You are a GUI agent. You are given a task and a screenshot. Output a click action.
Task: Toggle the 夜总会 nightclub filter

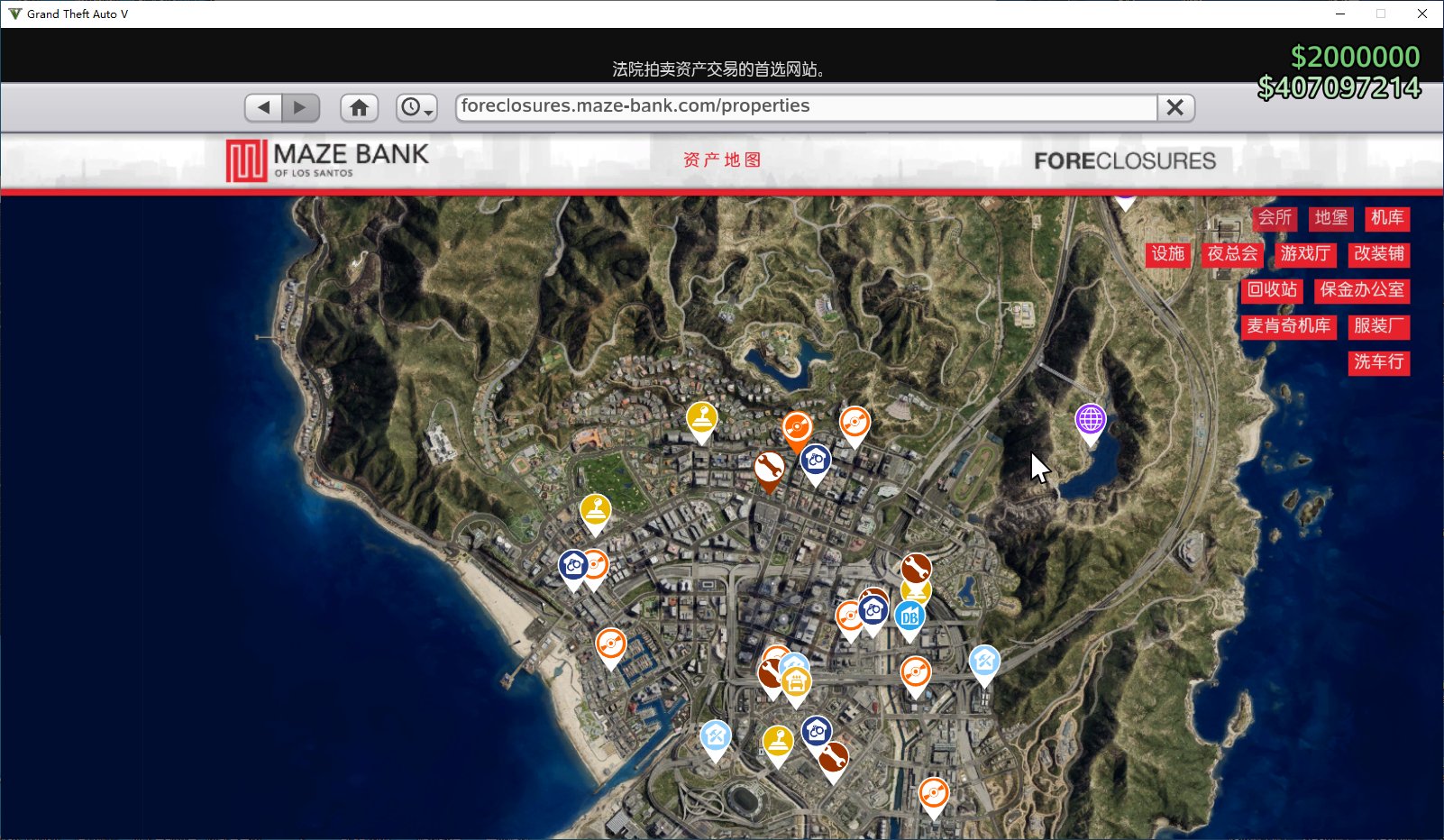[1232, 254]
